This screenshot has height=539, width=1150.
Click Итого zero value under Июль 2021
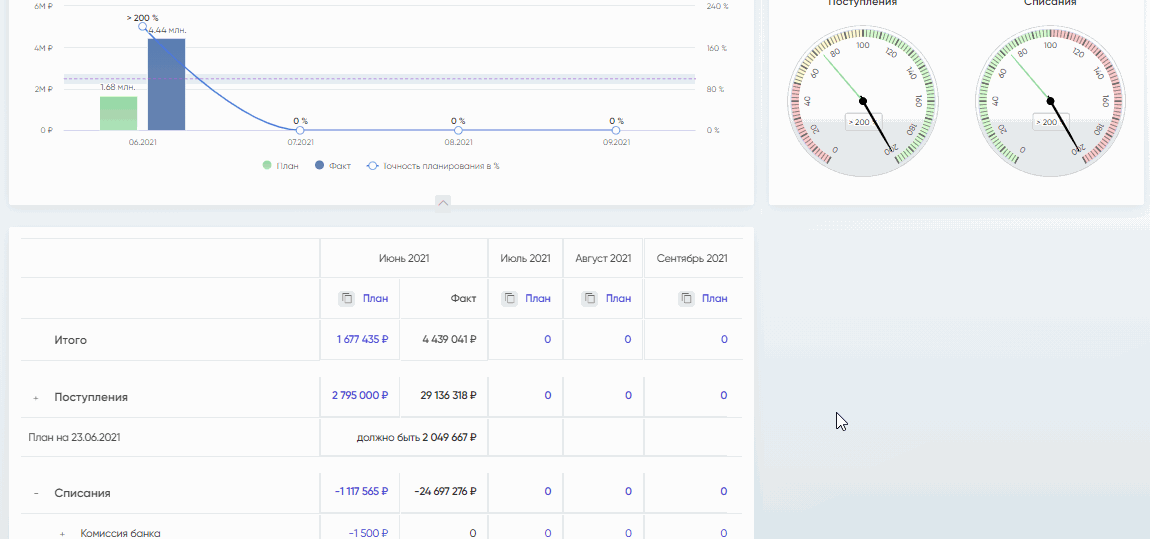coord(547,340)
